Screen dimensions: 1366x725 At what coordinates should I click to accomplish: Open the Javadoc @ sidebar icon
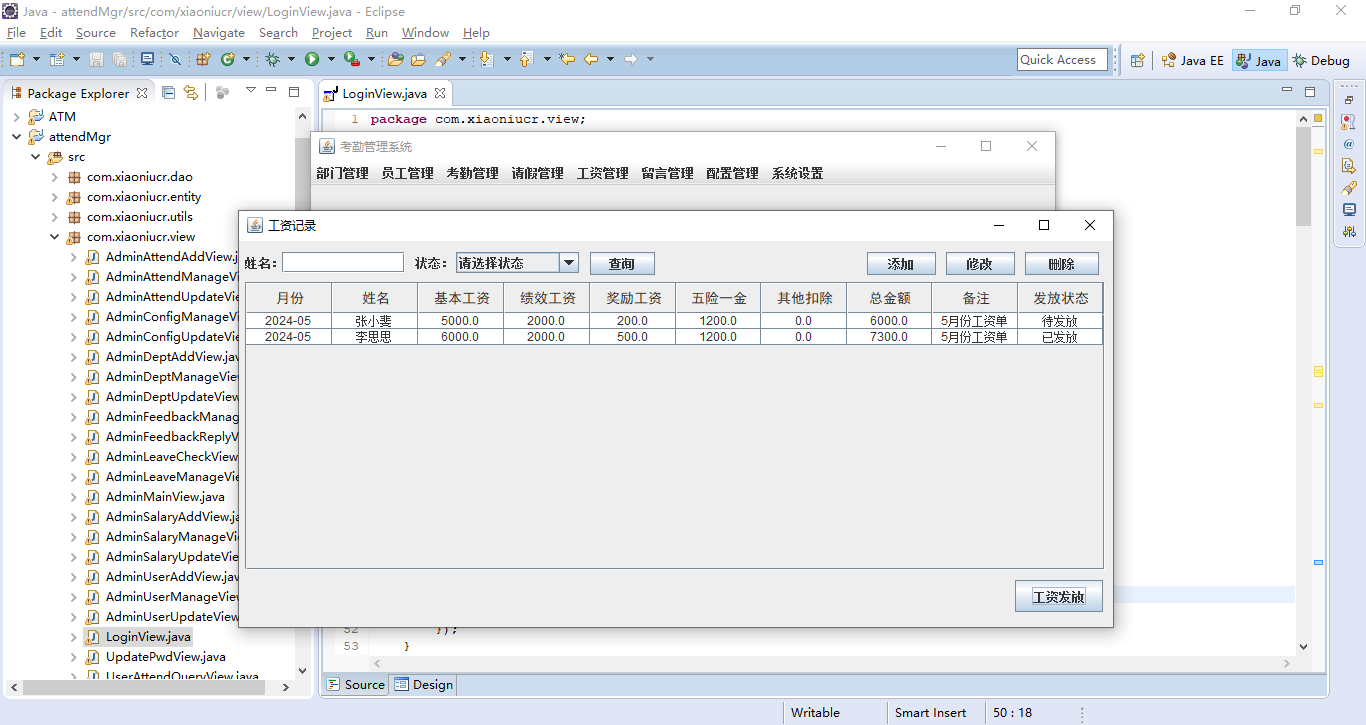[1349, 144]
